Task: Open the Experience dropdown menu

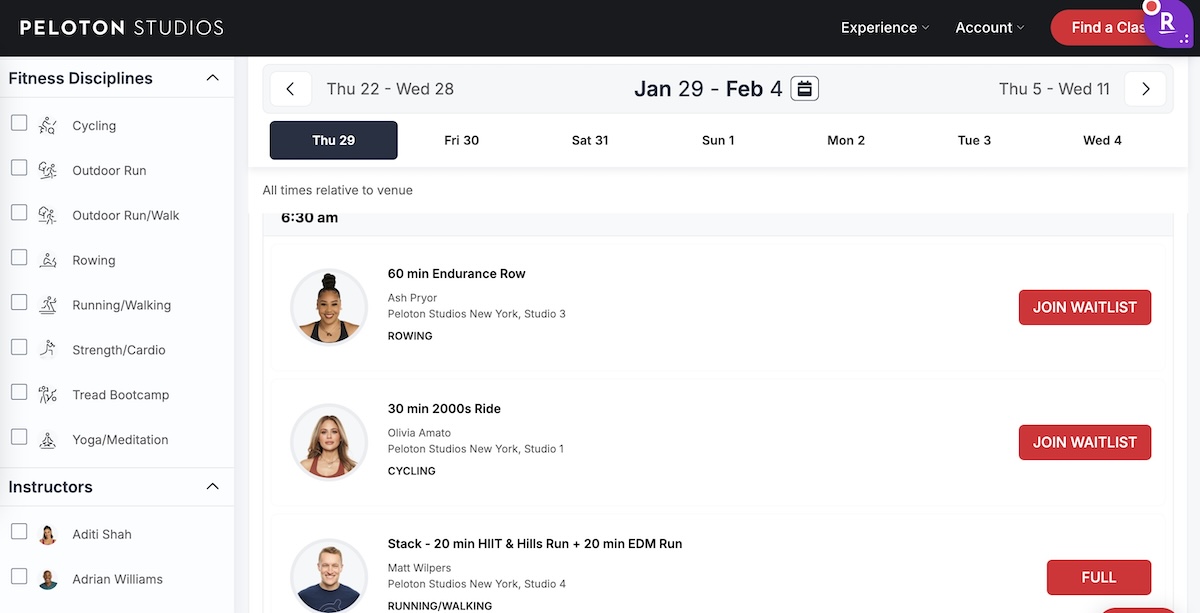Action: [885, 28]
